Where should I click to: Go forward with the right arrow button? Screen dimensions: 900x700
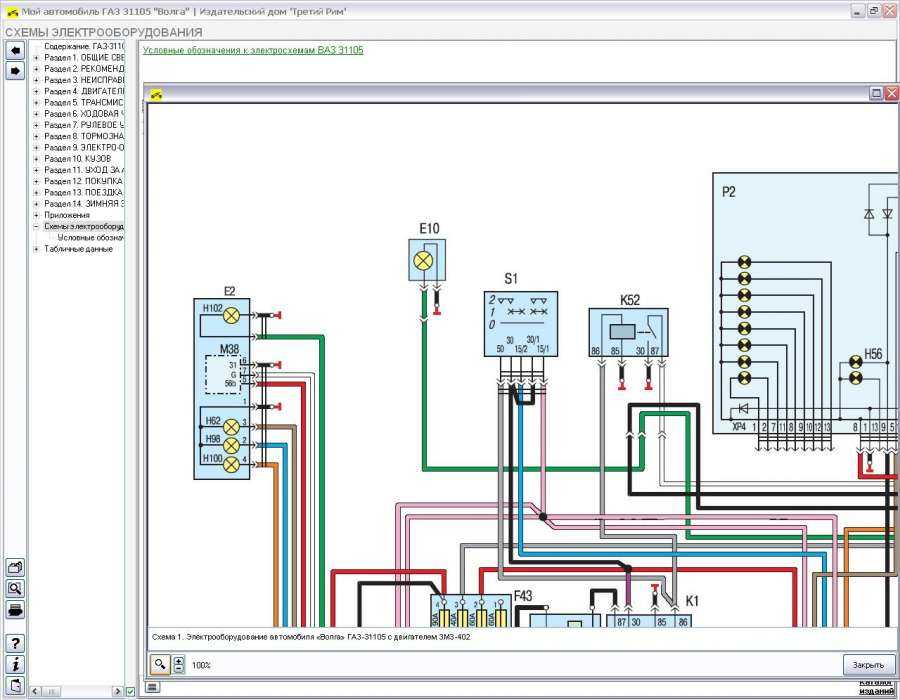(x=15, y=71)
